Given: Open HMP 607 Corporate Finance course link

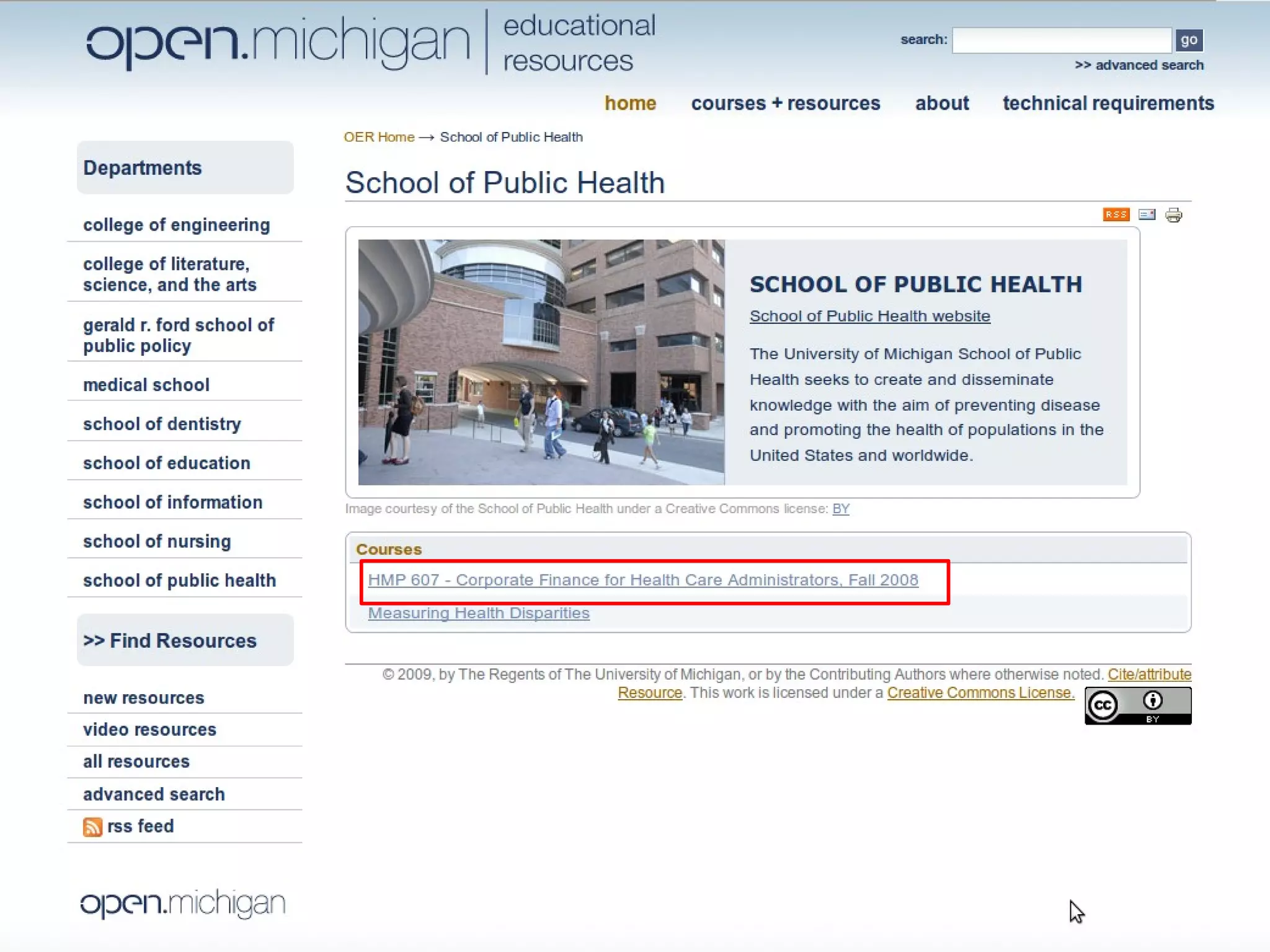Looking at the screenshot, I should [x=643, y=580].
